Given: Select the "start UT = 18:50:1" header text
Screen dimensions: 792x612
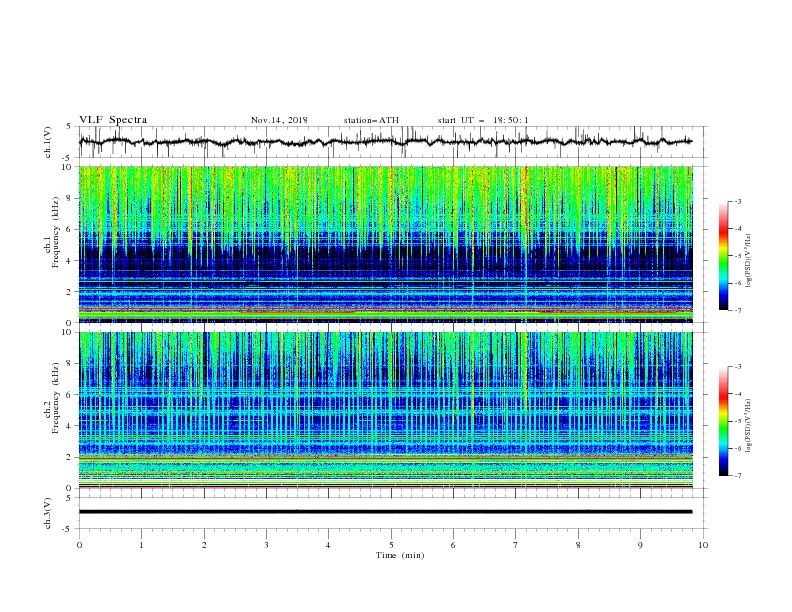Looking at the screenshot, I should click(483, 120).
